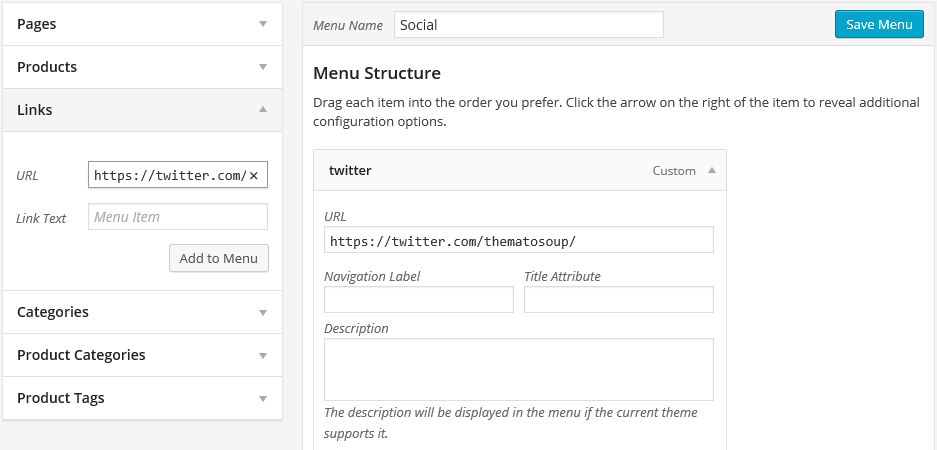Click the Navigation Label field

(x=419, y=299)
